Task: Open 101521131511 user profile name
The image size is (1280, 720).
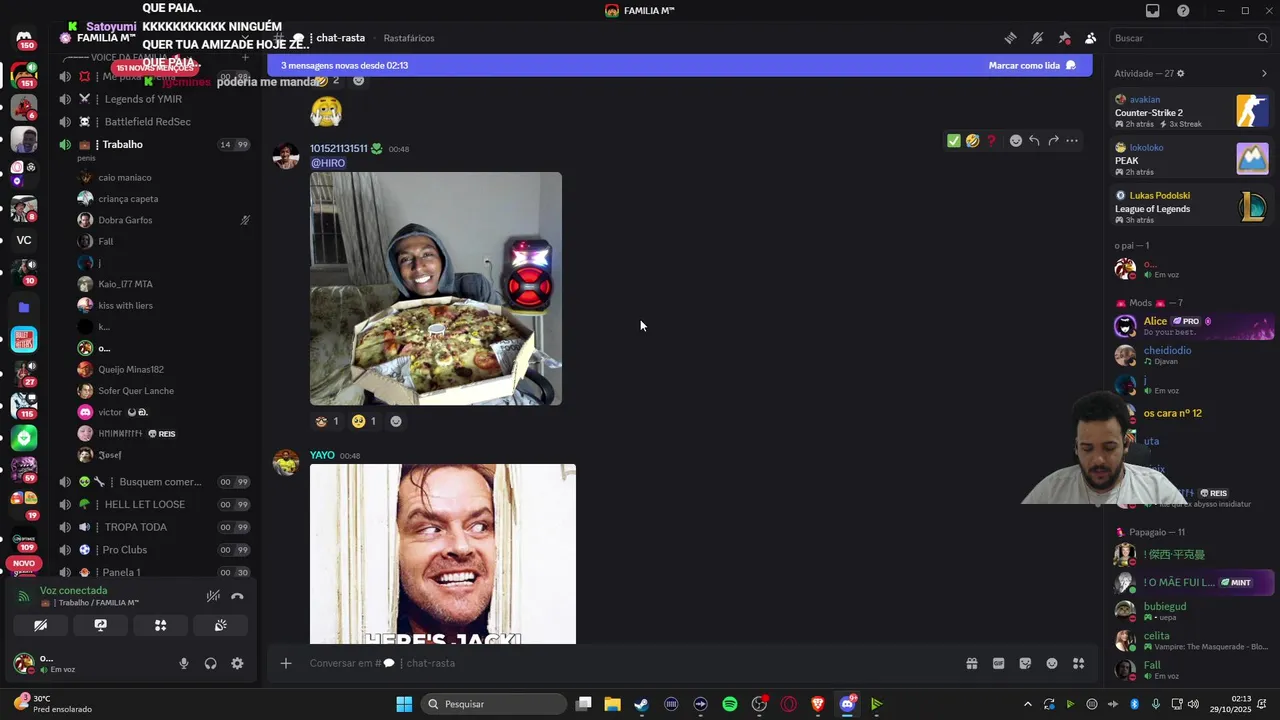Action: point(338,148)
